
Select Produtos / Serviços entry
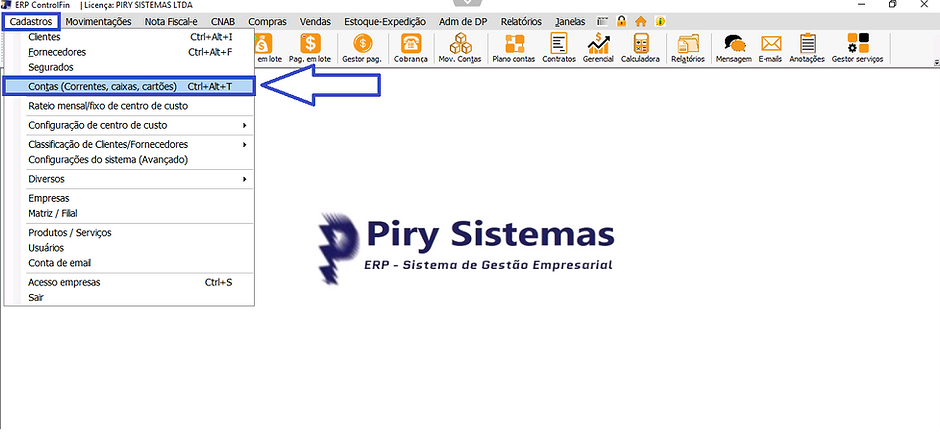[x=129, y=233]
